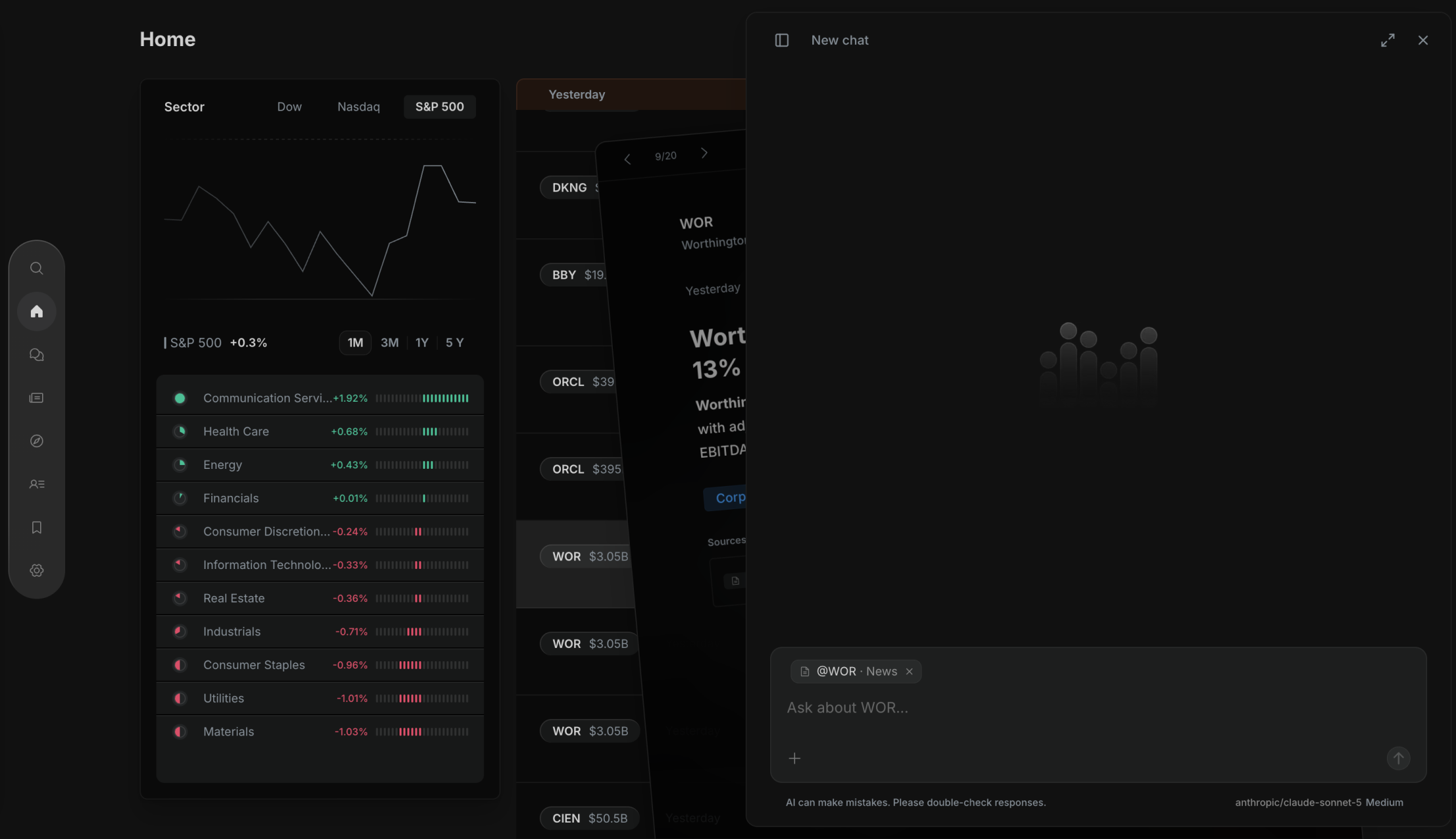Open the people list sidebar icon
This screenshot has width=1456, height=839.
[37, 484]
